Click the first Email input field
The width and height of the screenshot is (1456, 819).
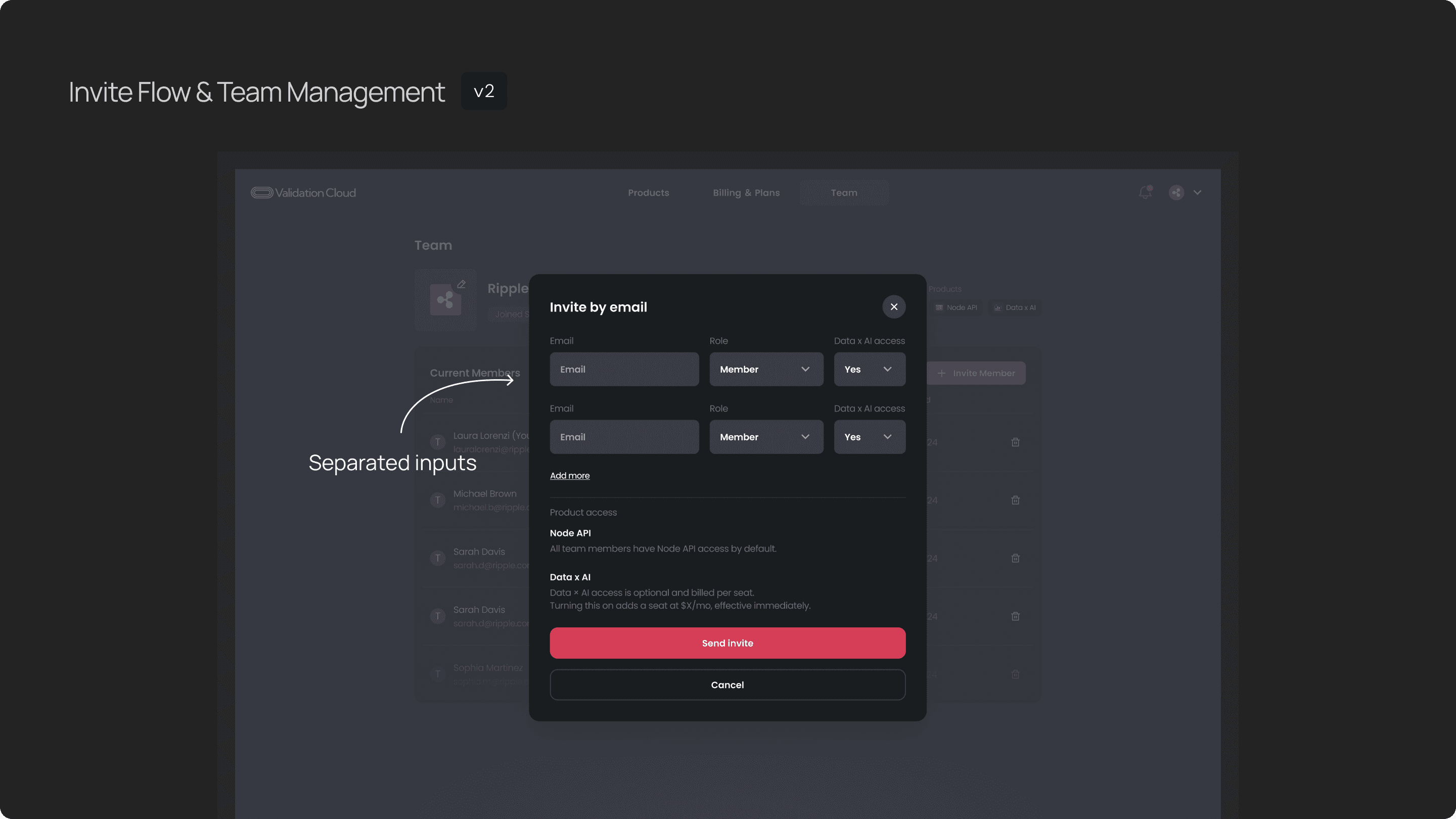624,369
